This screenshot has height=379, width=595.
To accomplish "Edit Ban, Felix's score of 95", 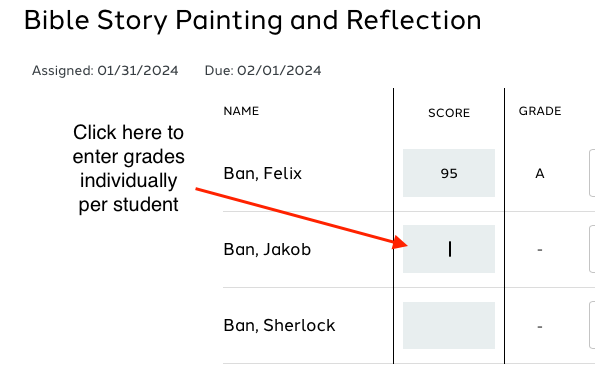I will pyautogui.click(x=449, y=173).
